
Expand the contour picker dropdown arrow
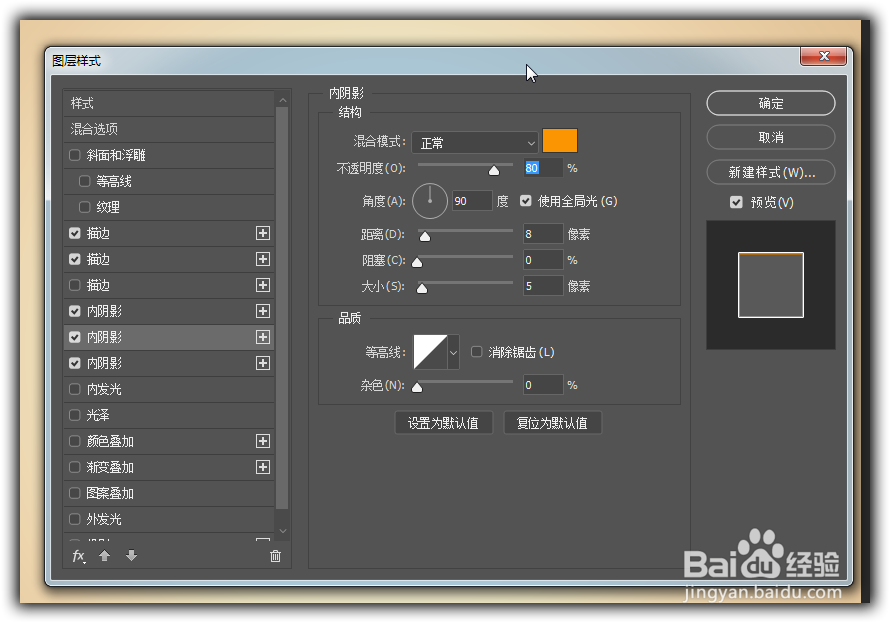coord(452,352)
